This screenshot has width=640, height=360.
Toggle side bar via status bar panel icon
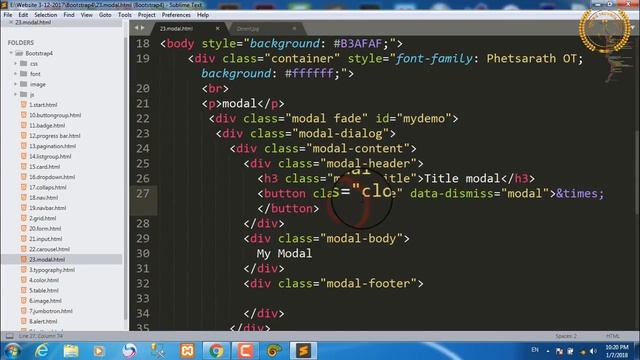[9, 336]
